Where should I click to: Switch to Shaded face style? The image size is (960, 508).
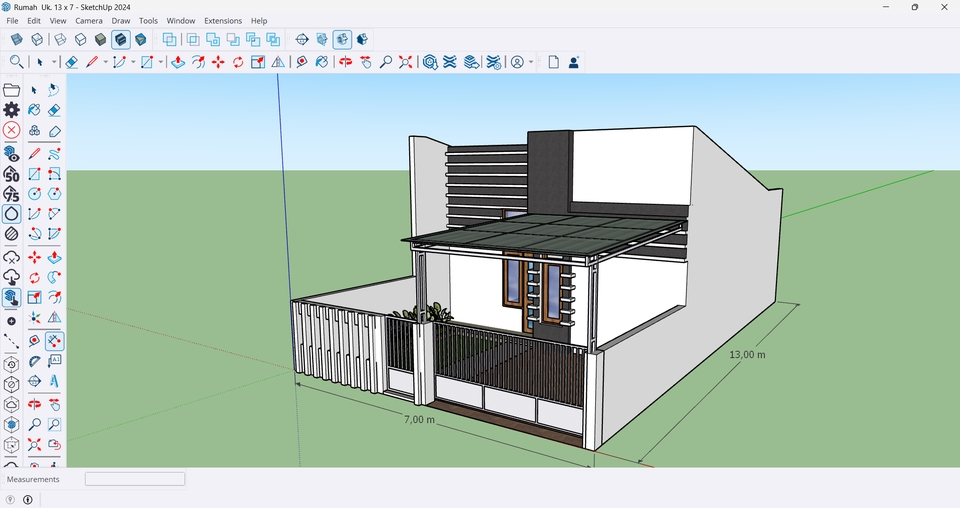pyautogui.click(x=100, y=40)
